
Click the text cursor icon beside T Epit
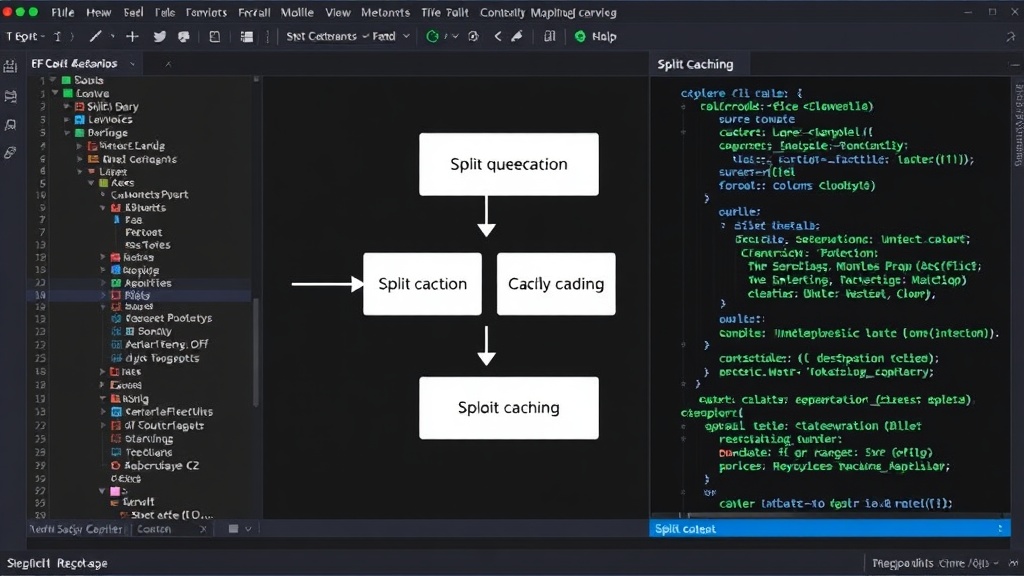click(x=57, y=37)
